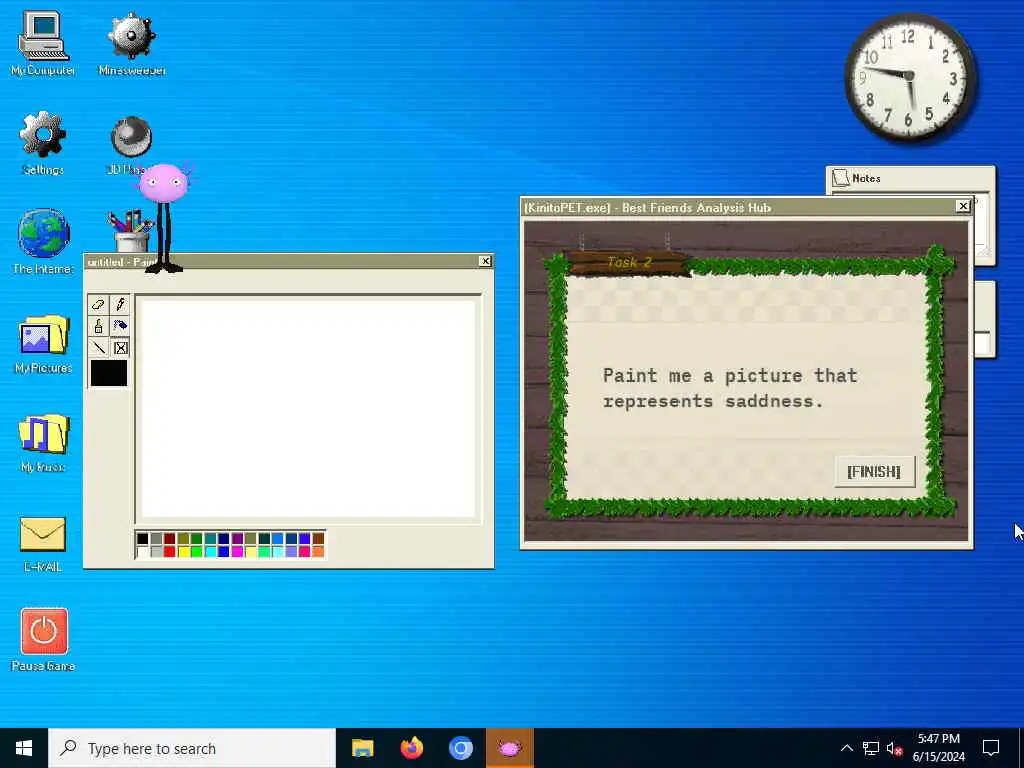Screen dimensions: 1024x768
Task: Pick the spray can airbrush tool
Action: [x=120, y=326]
